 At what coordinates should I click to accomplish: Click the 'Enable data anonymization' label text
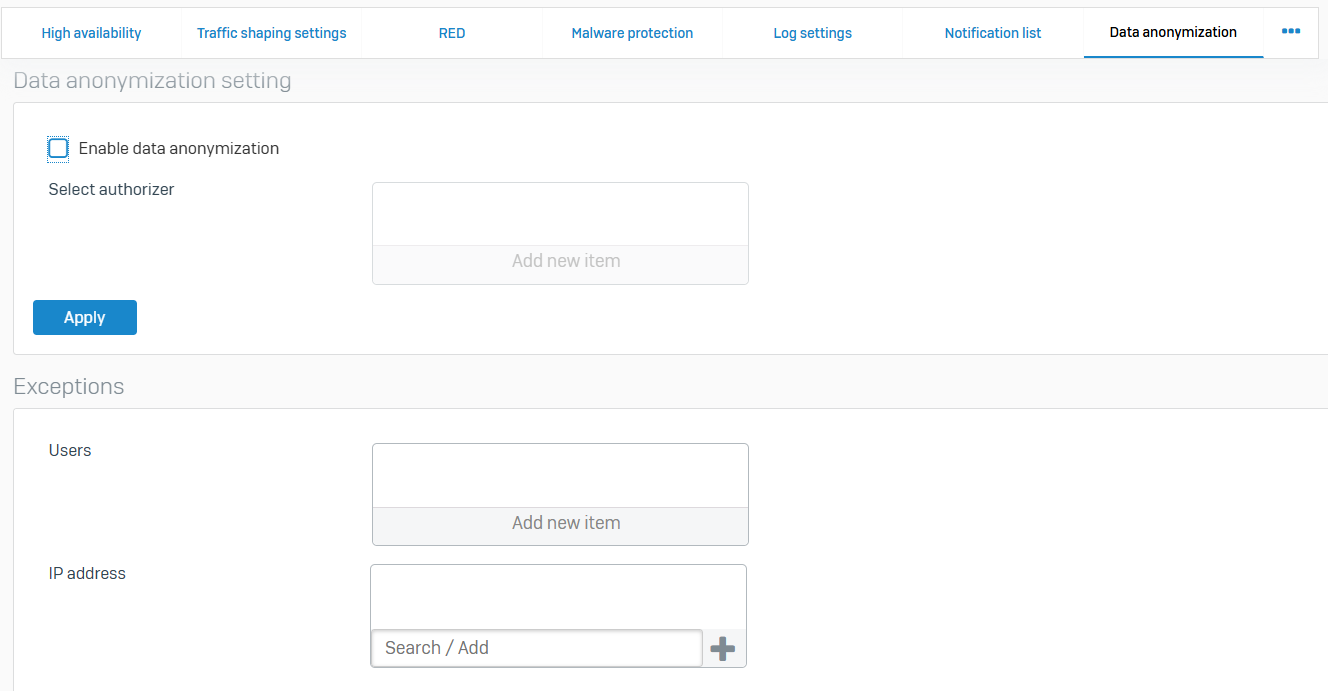tap(178, 149)
